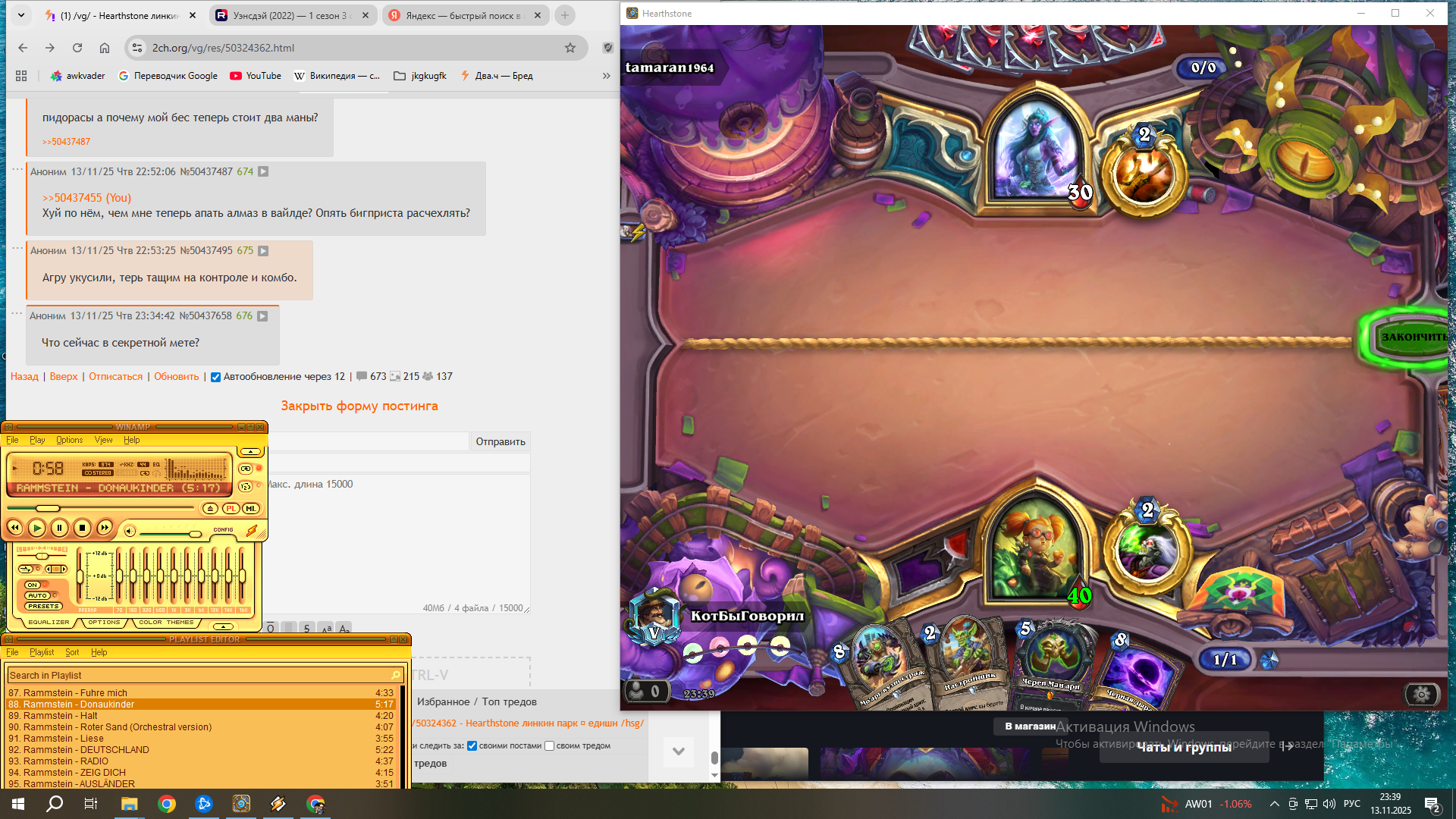Screen dimensions: 1456x819
Task: Open the Winamp Options menu
Action: 69,440
